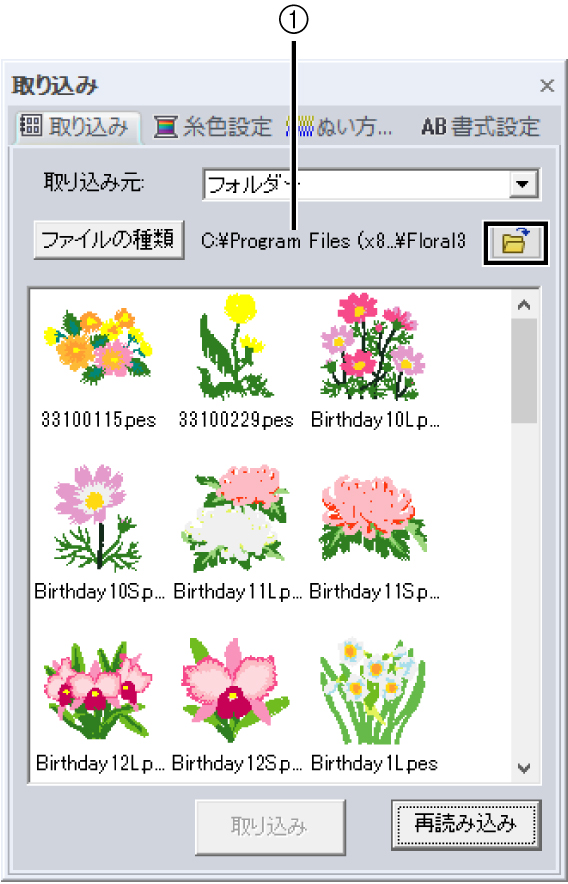This screenshot has height=884, width=568.
Task: Expand the 取り込み元 dropdown arrow
Action: click(525, 184)
